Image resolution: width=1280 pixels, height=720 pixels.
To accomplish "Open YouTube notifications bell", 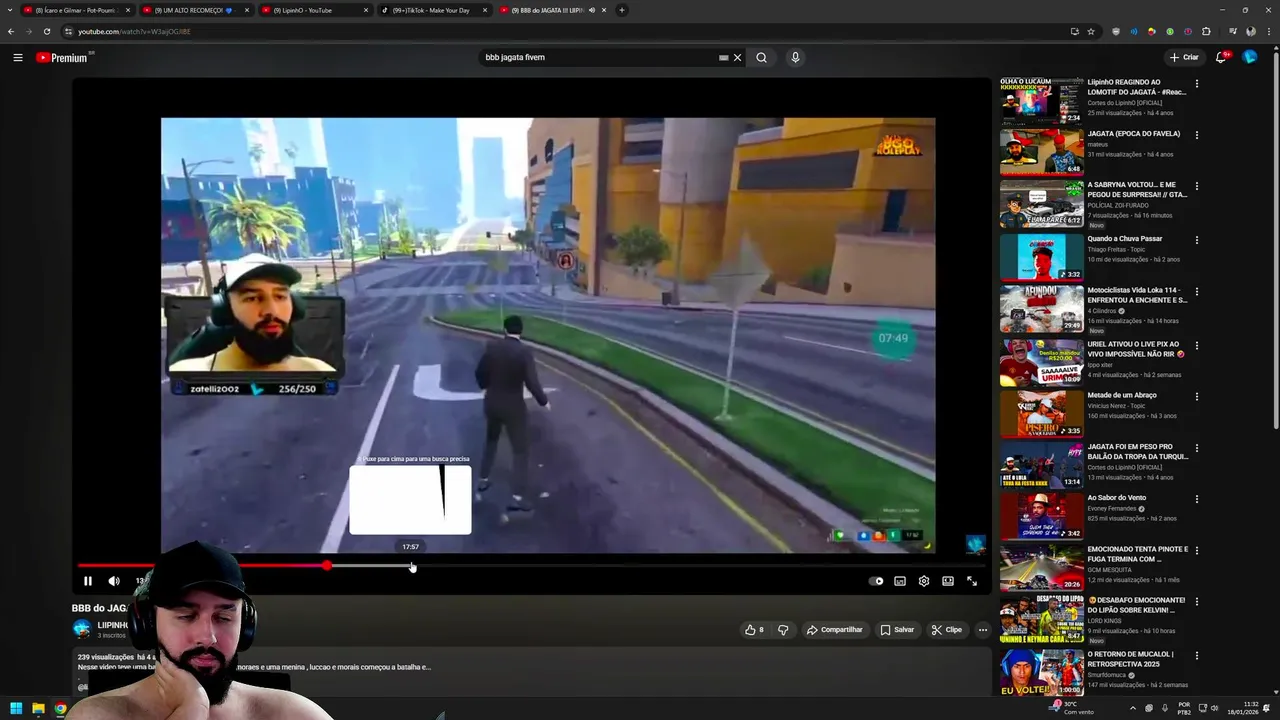I will point(1221,57).
